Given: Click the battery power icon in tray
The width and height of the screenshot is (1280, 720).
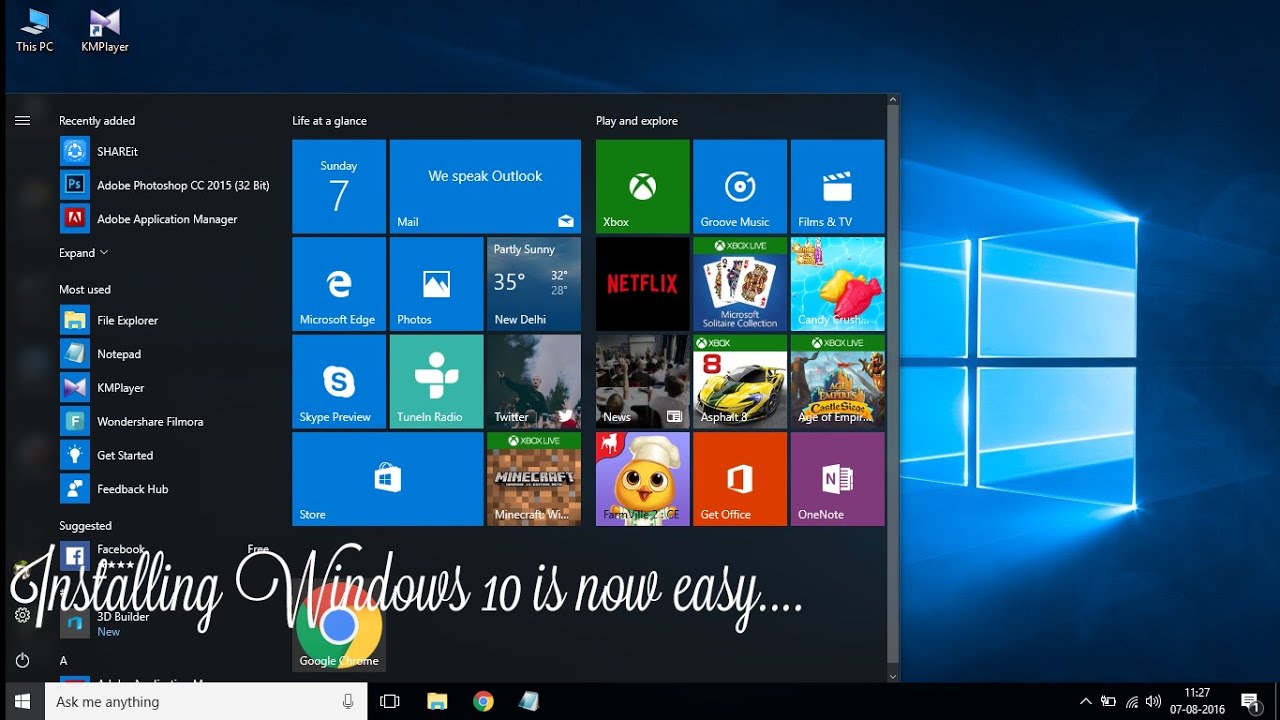Looking at the screenshot, I should coord(1109,702).
